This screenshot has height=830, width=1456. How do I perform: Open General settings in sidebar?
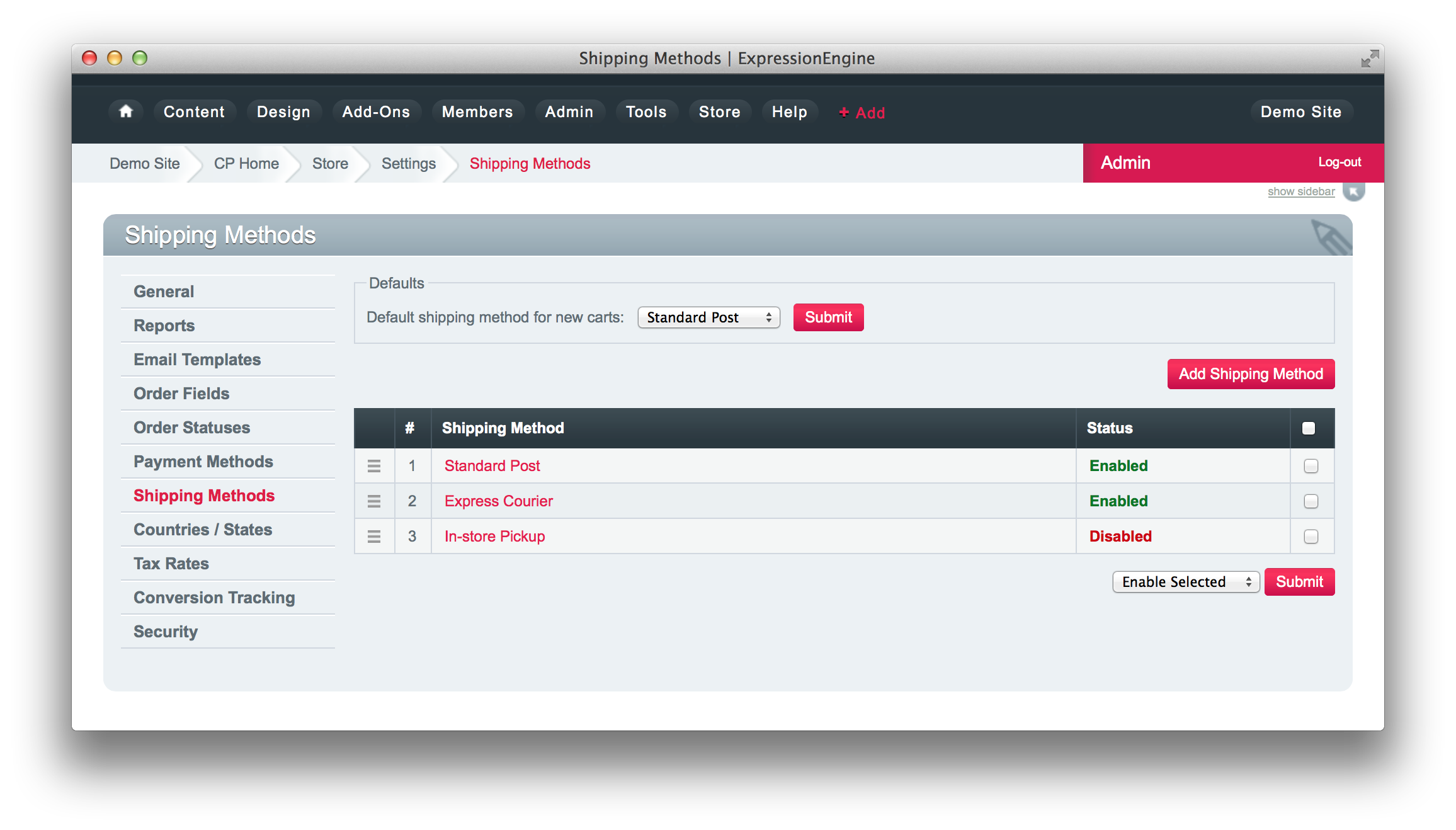228,292
